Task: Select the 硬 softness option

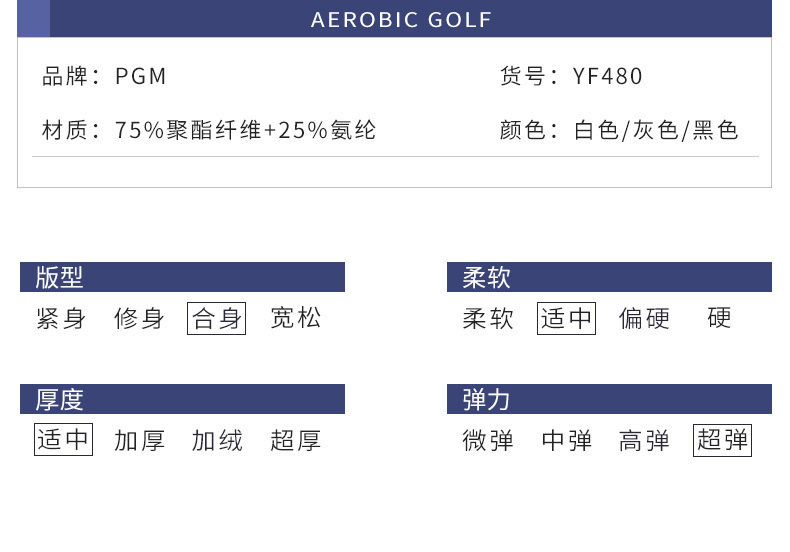Action: tap(719, 319)
